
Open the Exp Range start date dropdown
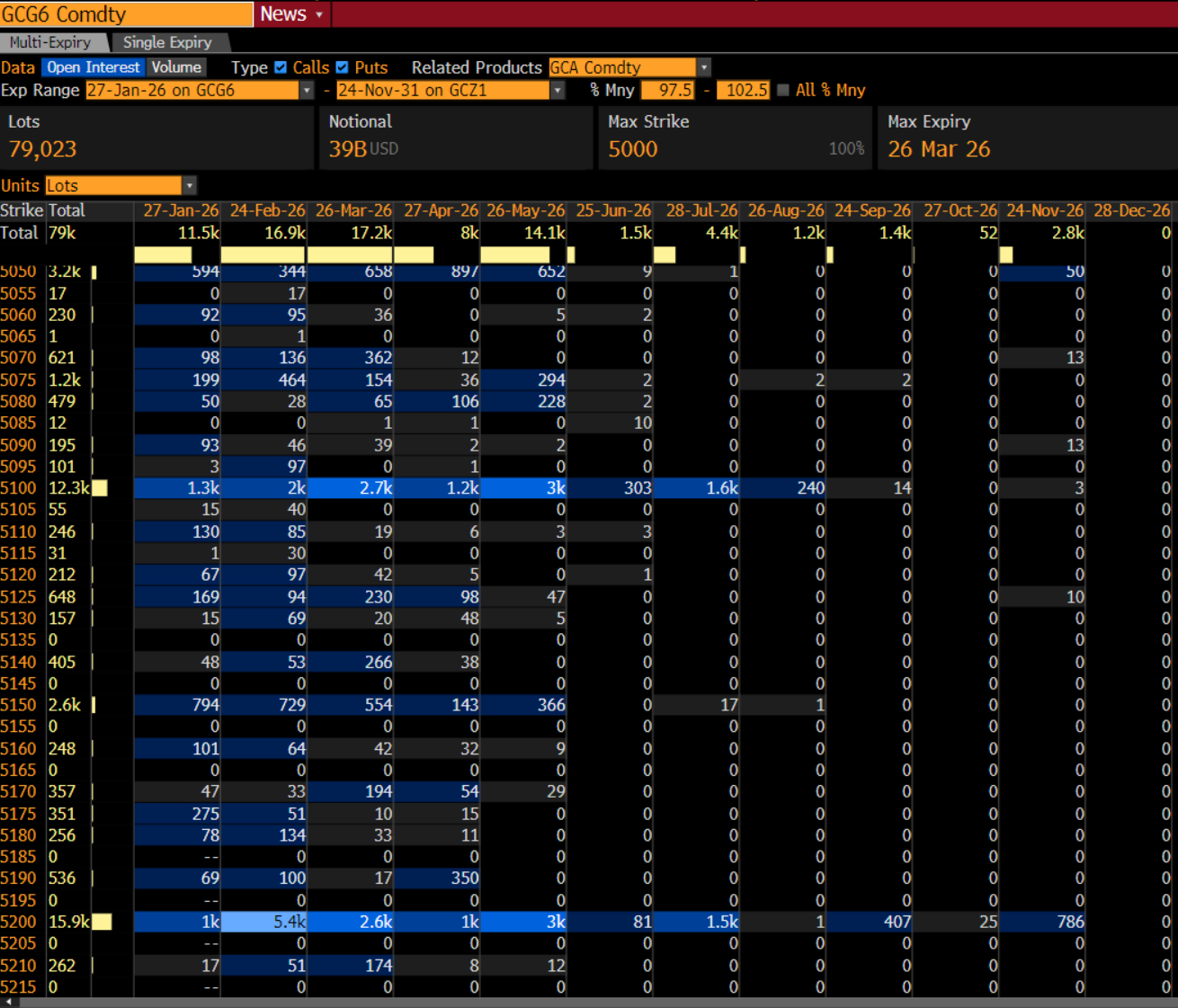click(x=307, y=90)
